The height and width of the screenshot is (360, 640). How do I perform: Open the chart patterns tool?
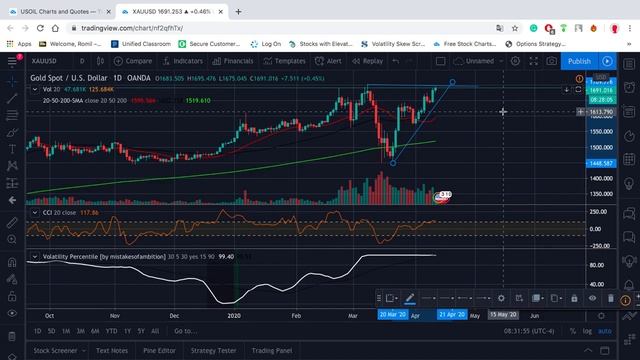click(x=12, y=166)
